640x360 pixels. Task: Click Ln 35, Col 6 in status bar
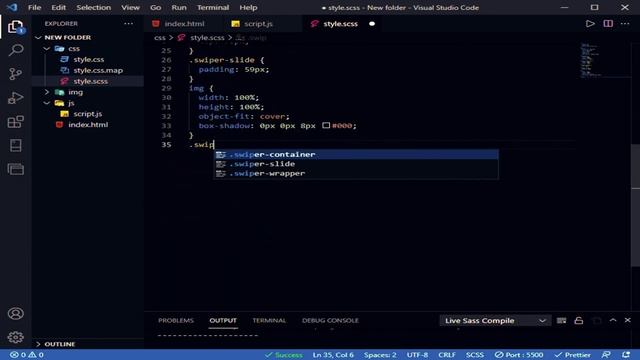pyautogui.click(x=333, y=355)
